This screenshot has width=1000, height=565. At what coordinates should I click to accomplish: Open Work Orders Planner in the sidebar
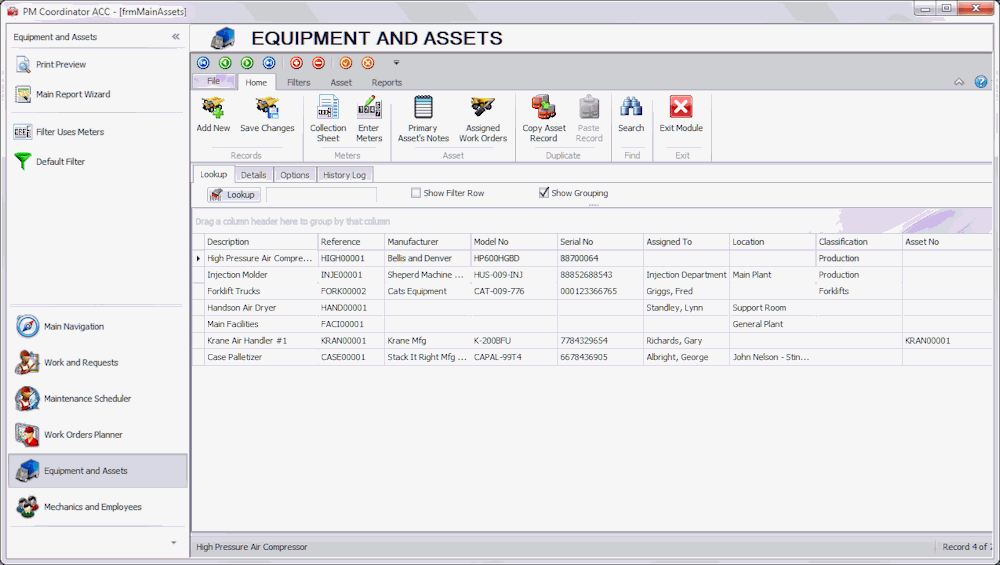tap(83, 435)
